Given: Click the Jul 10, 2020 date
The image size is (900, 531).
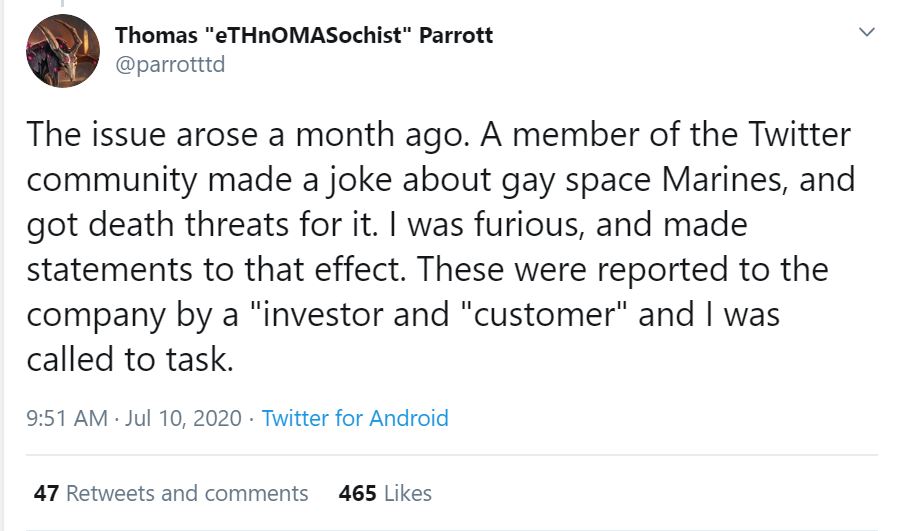Looking at the screenshot, I should (184, 418).
